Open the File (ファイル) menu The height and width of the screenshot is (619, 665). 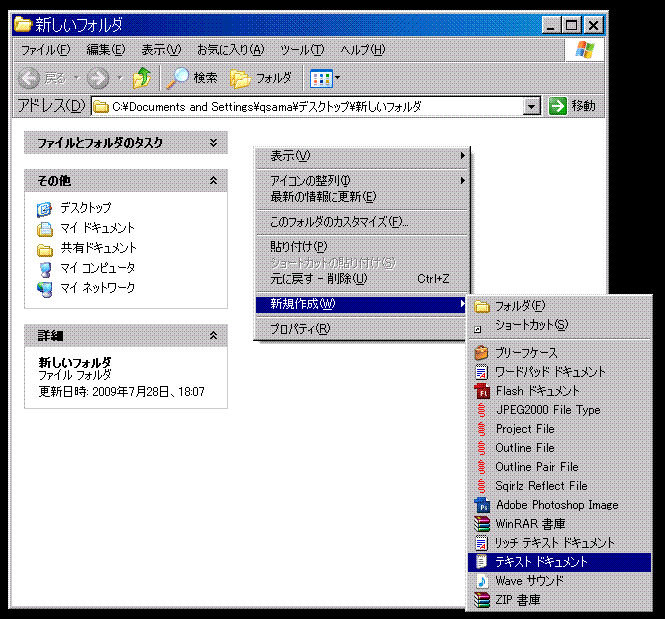(45, 50)
